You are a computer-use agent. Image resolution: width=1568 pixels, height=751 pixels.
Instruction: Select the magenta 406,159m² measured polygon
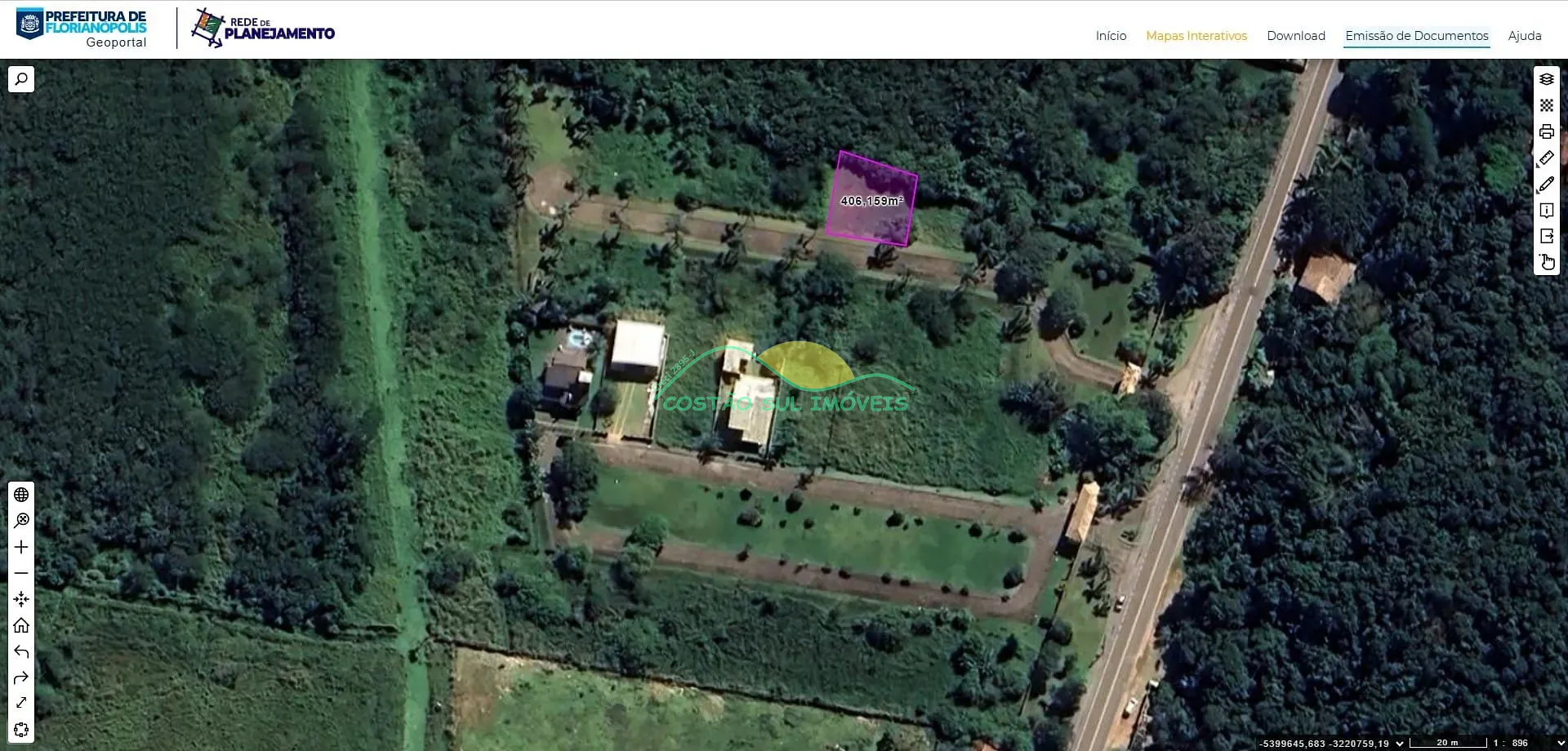871,198
